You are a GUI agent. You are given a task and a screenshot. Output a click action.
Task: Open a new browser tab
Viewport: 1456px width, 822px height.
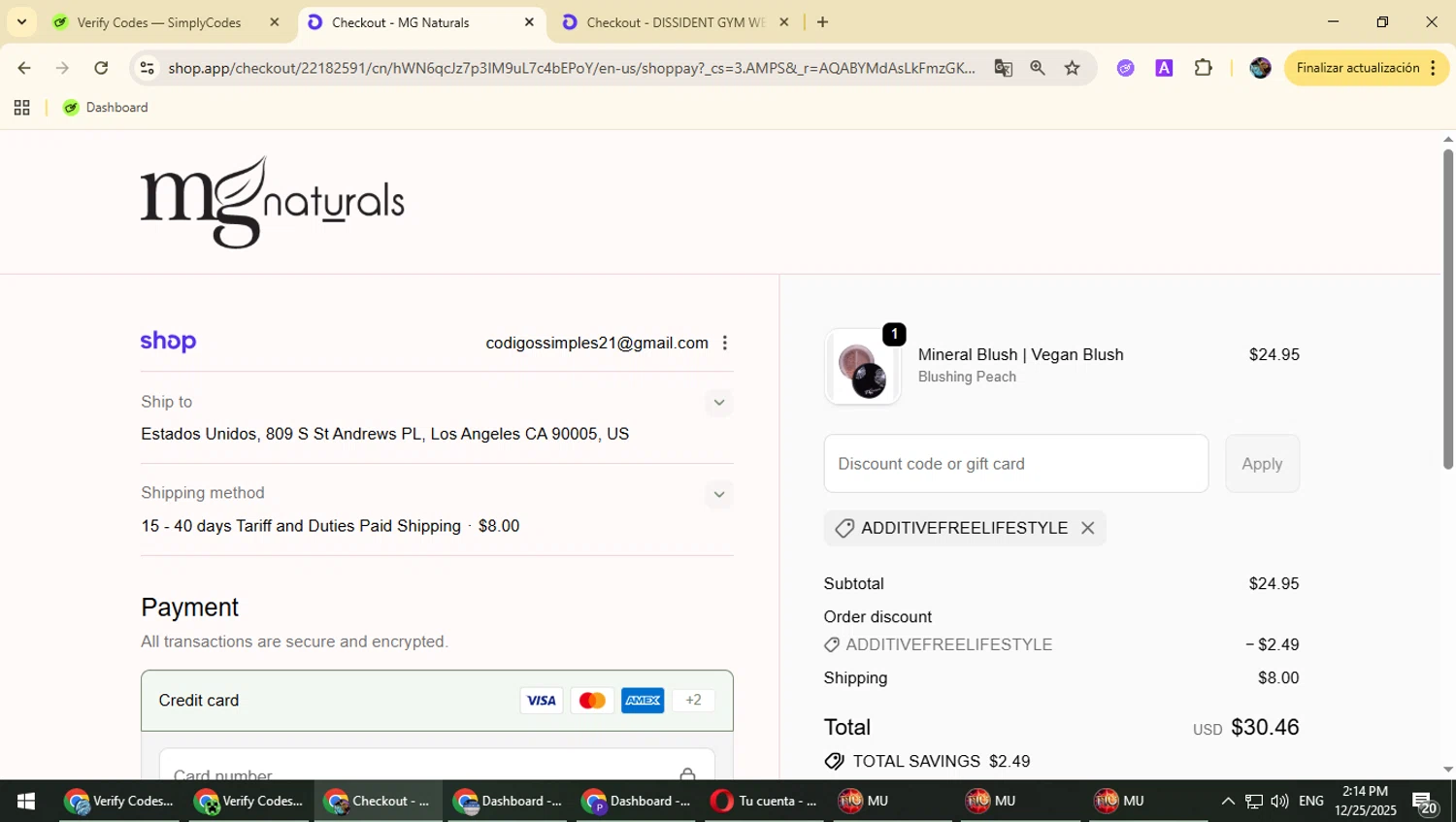pyautogui.click(x=822, y=22)
